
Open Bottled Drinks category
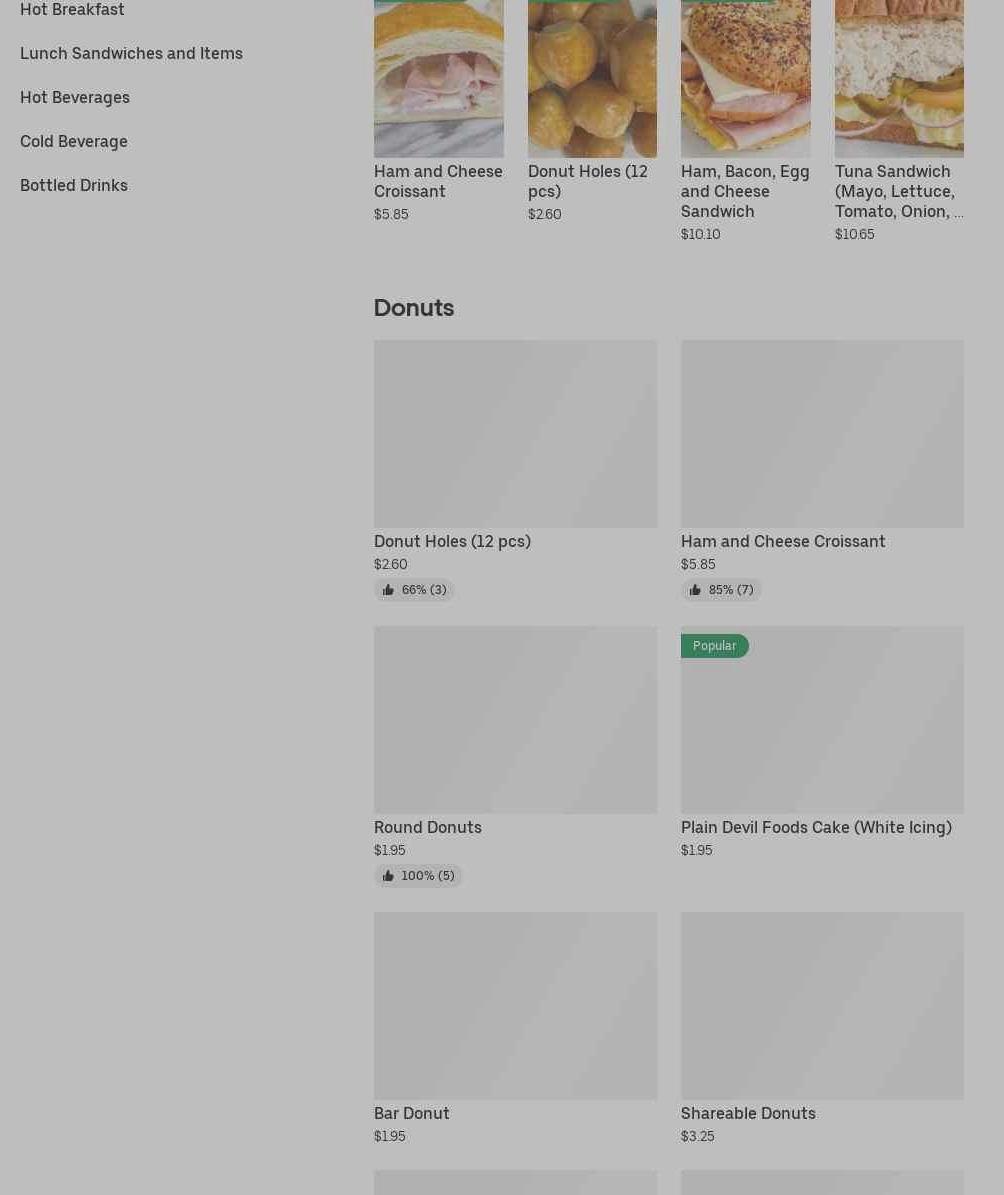click(x=74, y=186)
